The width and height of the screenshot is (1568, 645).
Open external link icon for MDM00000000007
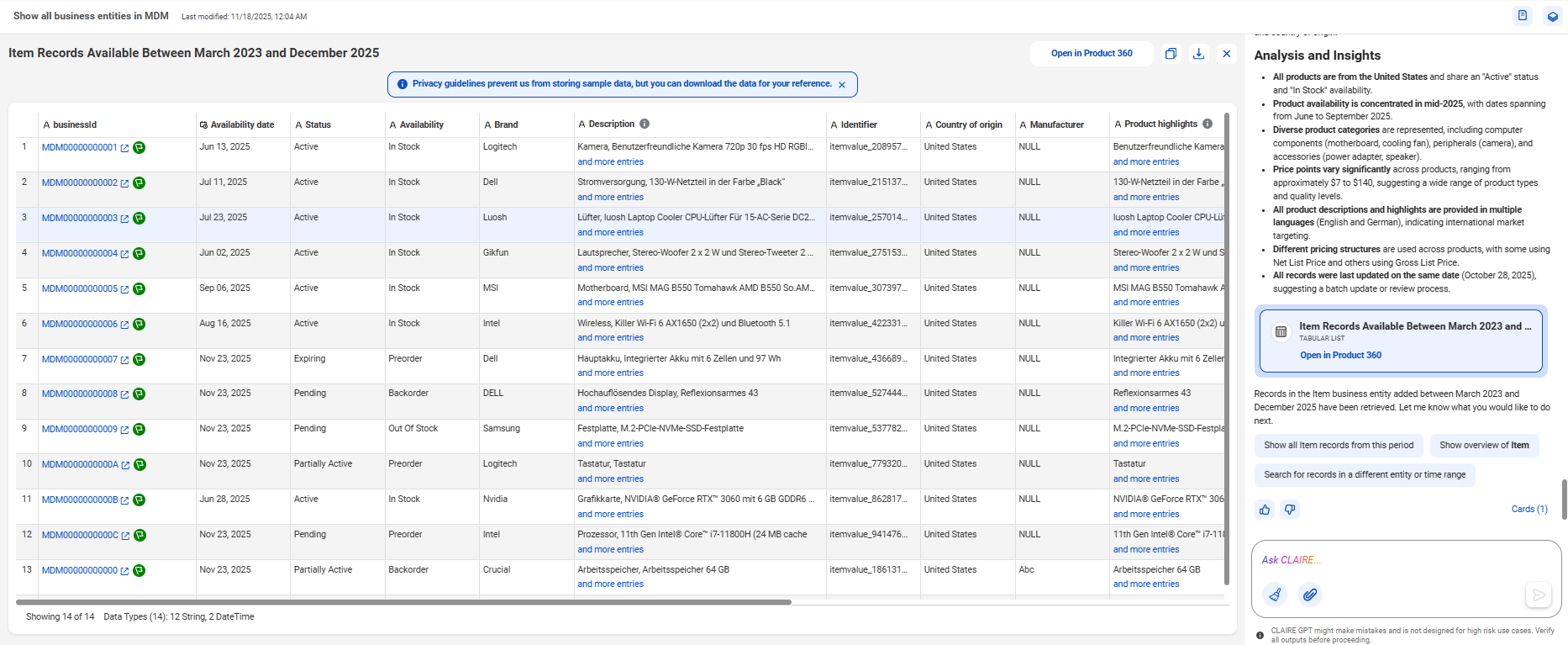(x=124, y=360)
